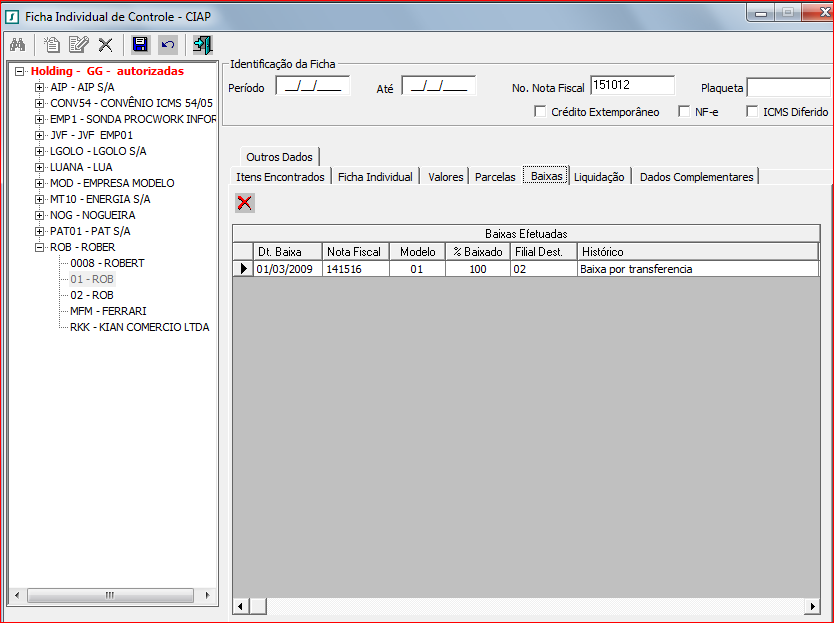Click the delete X icon in toolbar
Screen dimensions: 834x623
[x=105, y=45]
